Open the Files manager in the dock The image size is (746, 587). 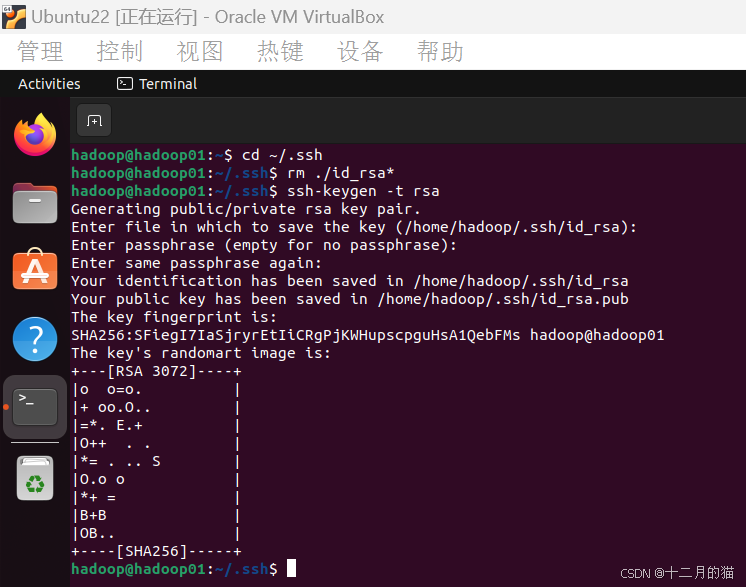[35, 203]
